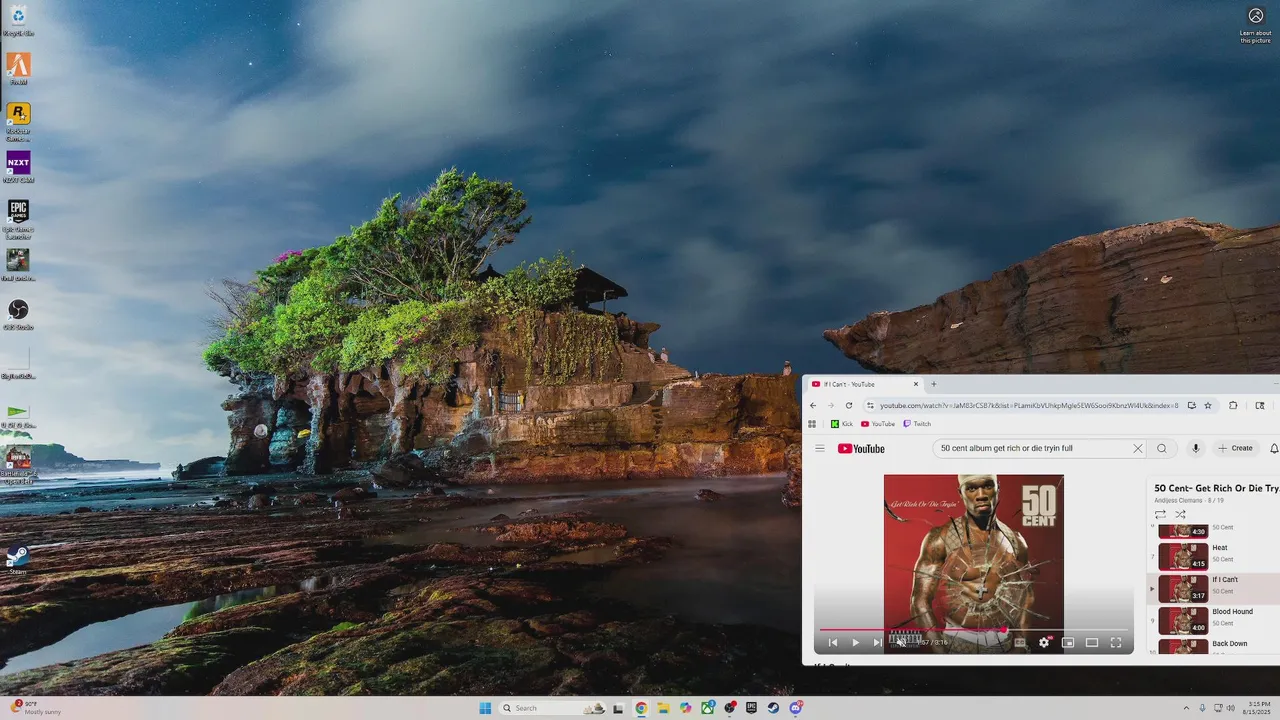Image resolution: width=1280 pixels, height=720 pixels.
Task: Click the Windows Start button
Action: 485,708
